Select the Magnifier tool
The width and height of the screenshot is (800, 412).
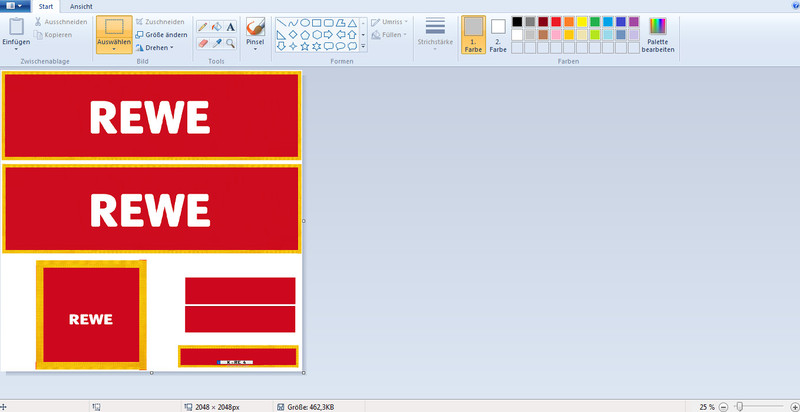click(231, 43)
